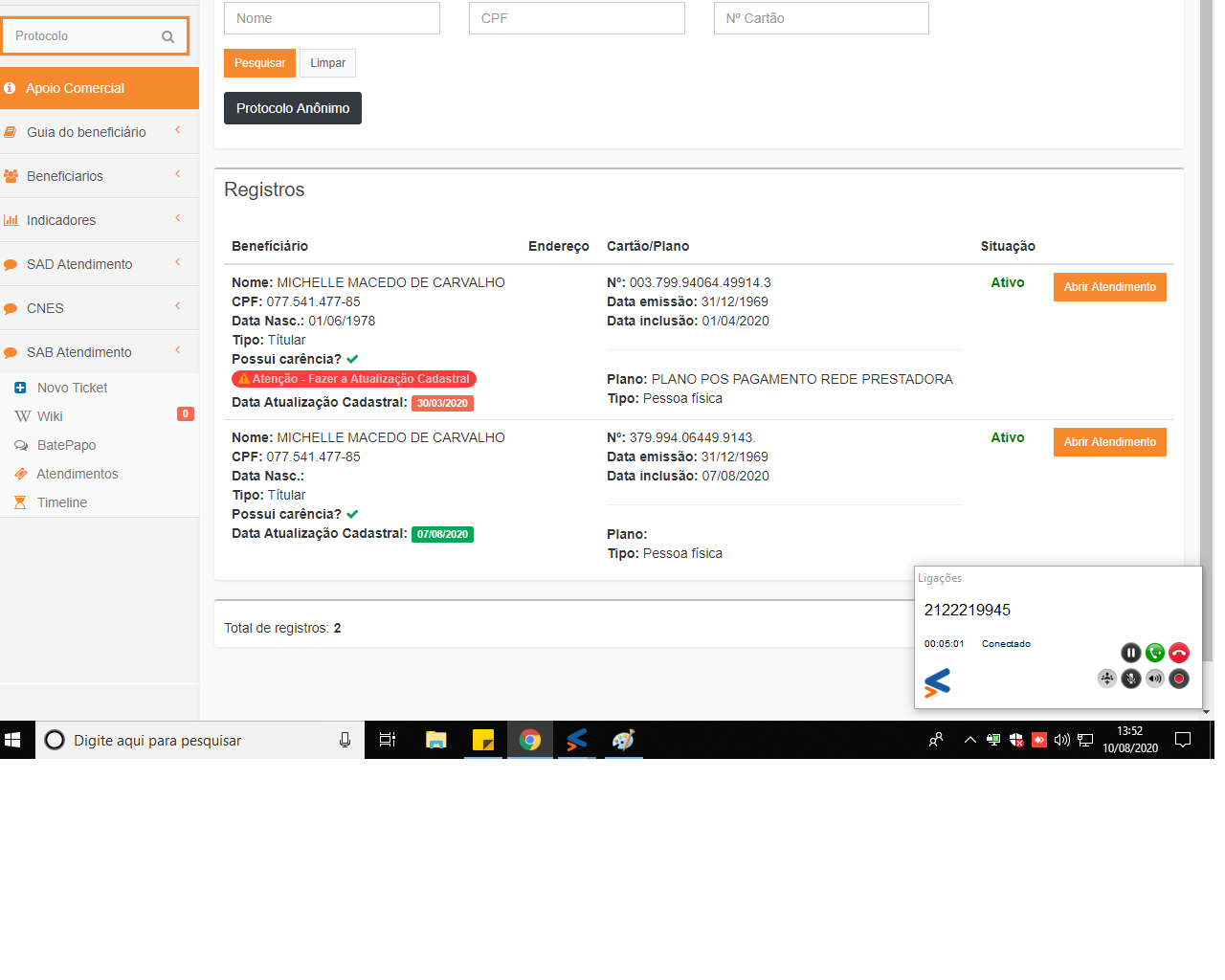Screen dimensions: 1225x980
Task: Click Abrir Atendimento for card 003.799.94064.49914.3
Action: coord(1109,287)
